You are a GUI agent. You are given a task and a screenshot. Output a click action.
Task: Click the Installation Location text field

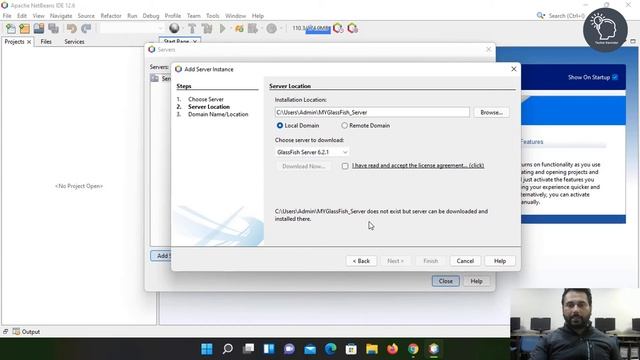pyautogui.click(x=372, y=112)
